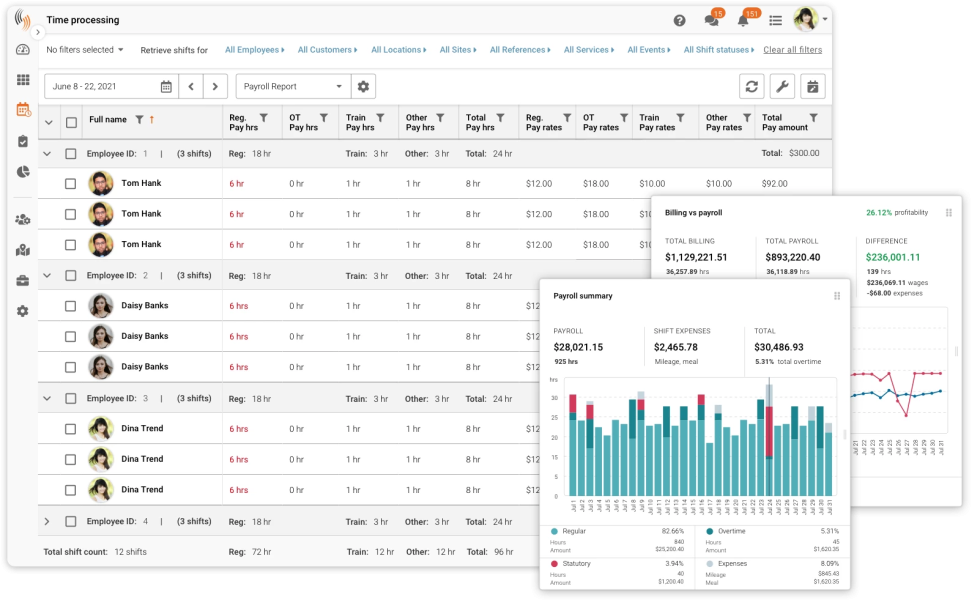Open the No filters selected dropdown
The height and width of the screenshot is (608, 980).
tap(85, 50)
